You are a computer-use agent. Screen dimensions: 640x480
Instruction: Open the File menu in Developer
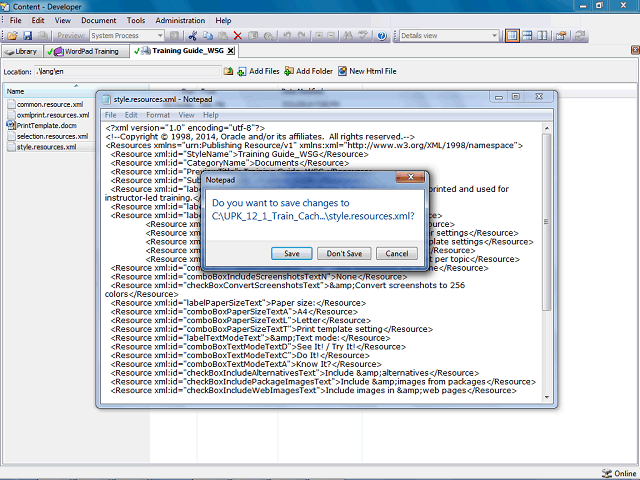click(x=16, y=20)
